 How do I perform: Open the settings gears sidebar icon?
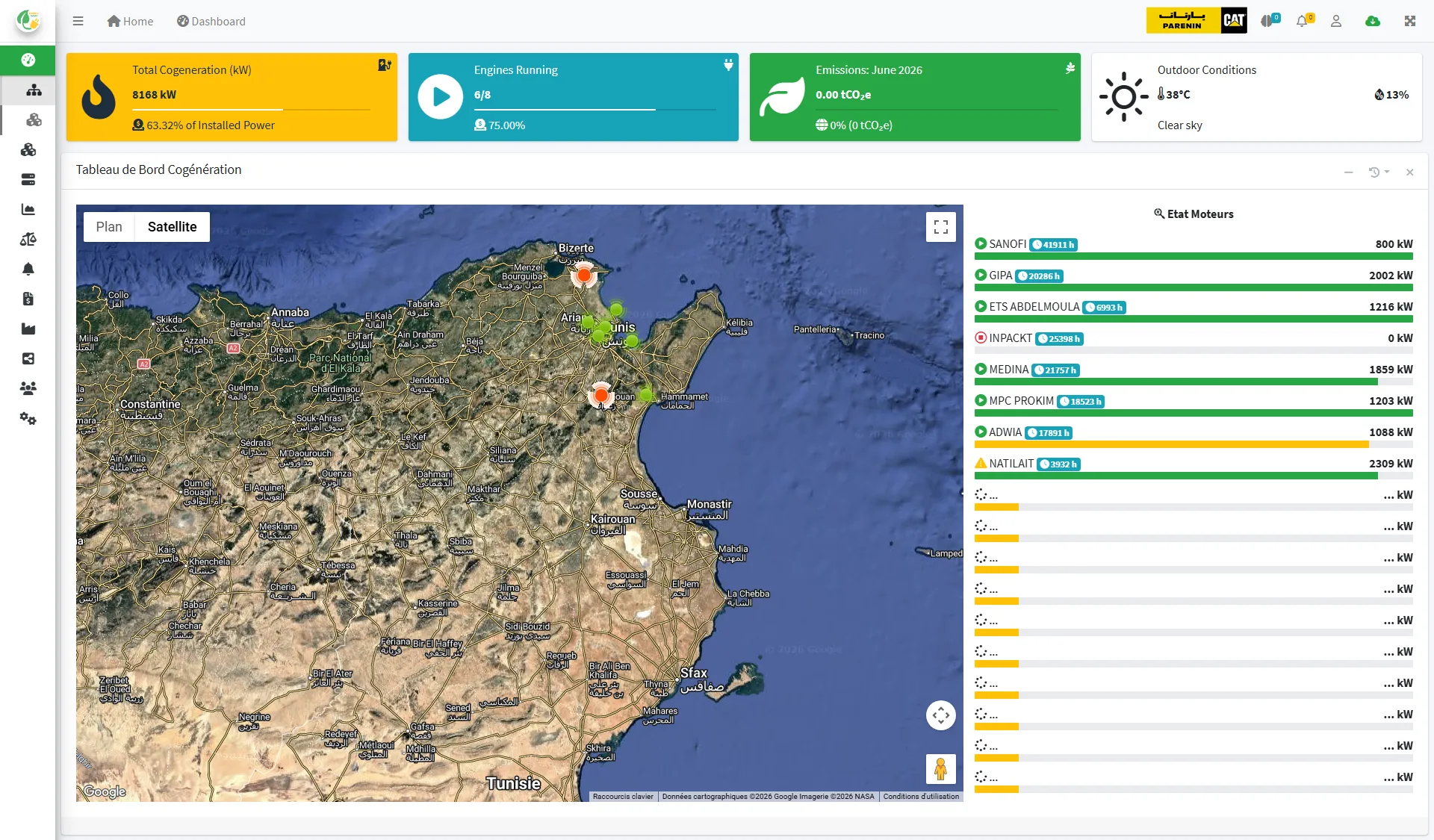click(x=28, y=418)
